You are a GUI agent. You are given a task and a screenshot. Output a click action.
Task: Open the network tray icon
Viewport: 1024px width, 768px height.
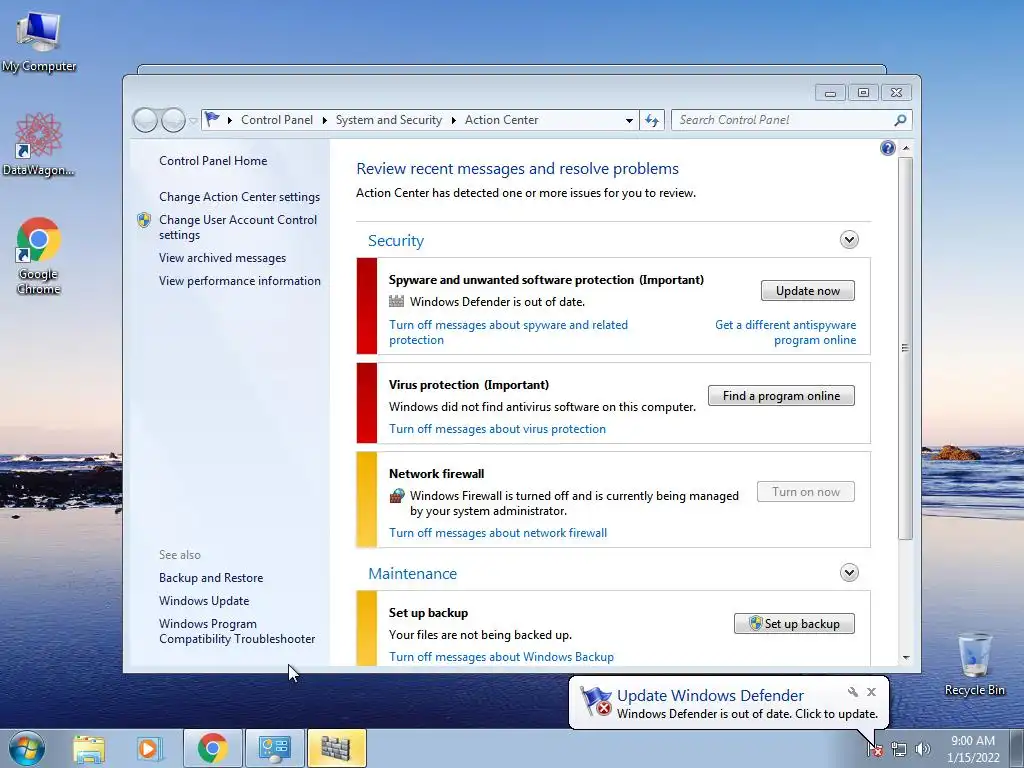pyautogui.click(x=899, y=749)
